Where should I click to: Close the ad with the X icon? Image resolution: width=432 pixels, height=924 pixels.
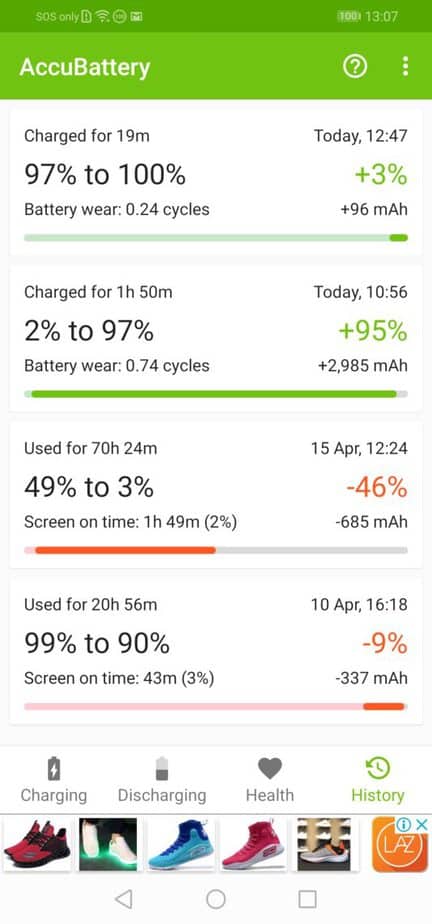coord(422,824)
